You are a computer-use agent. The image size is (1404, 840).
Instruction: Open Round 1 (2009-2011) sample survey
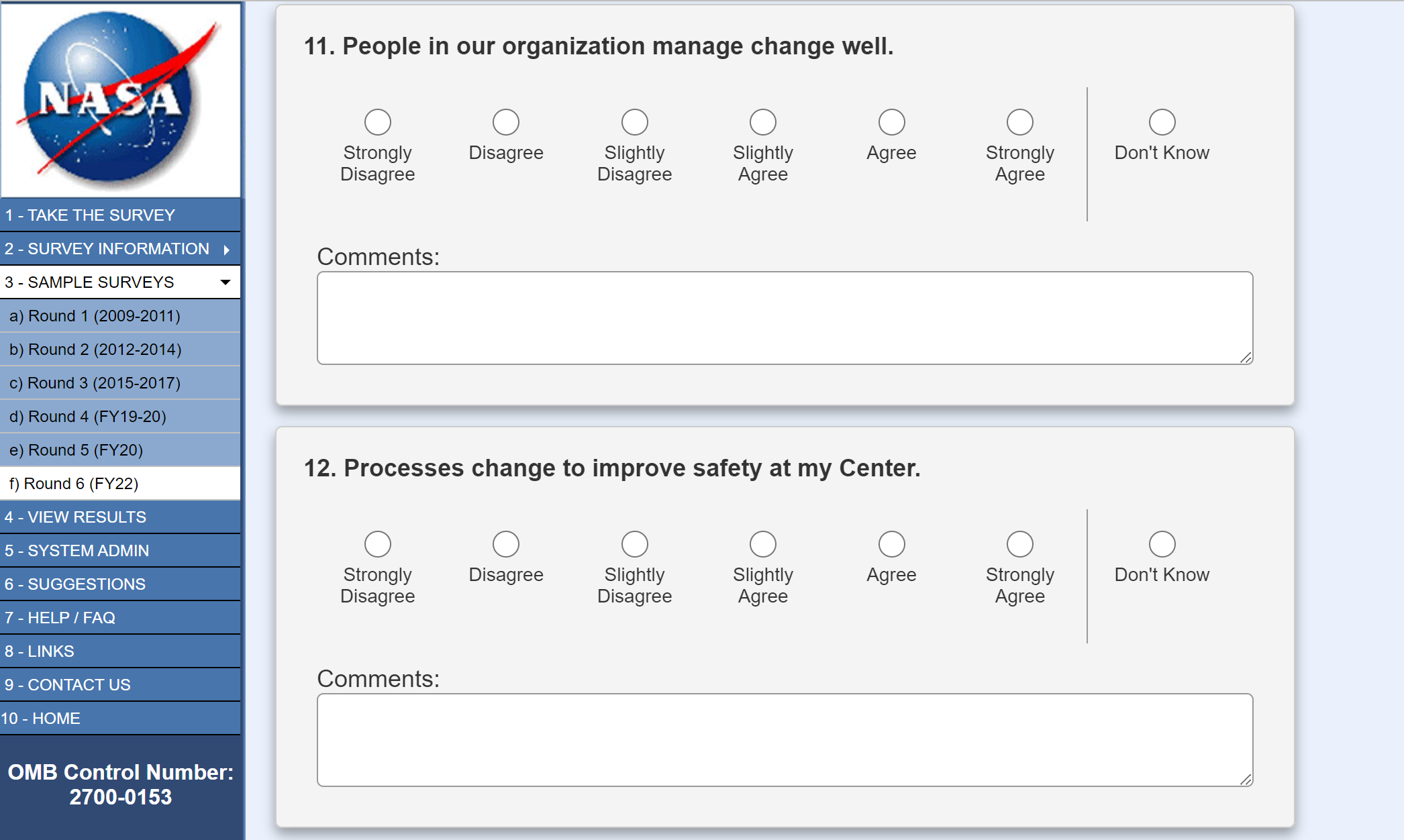coord(95,316)
